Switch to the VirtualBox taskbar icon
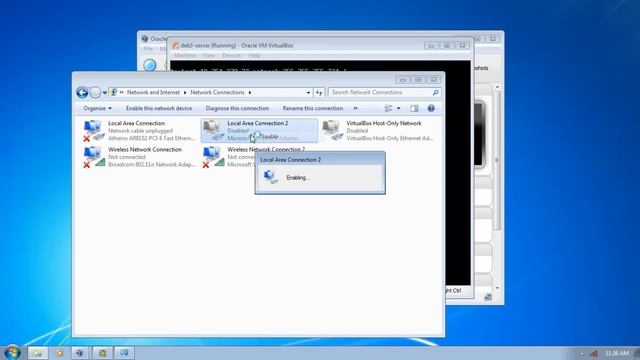The height and width of the screenshot is (360, 640). click(80, 353)
